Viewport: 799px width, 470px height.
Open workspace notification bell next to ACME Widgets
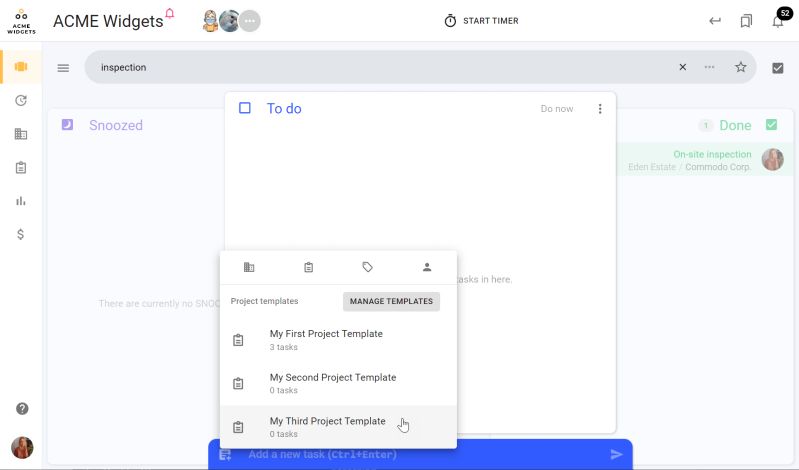pos(170,13)
